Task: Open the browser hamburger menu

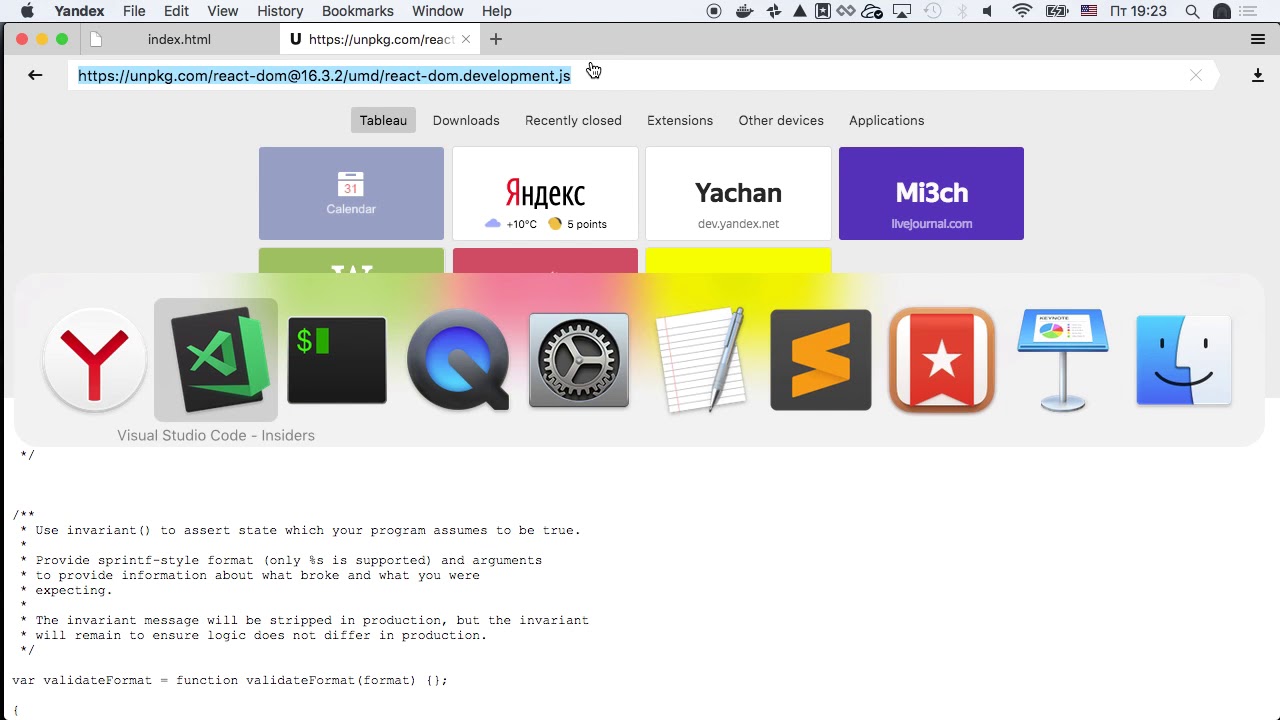Action: (x=1258, y=39)
